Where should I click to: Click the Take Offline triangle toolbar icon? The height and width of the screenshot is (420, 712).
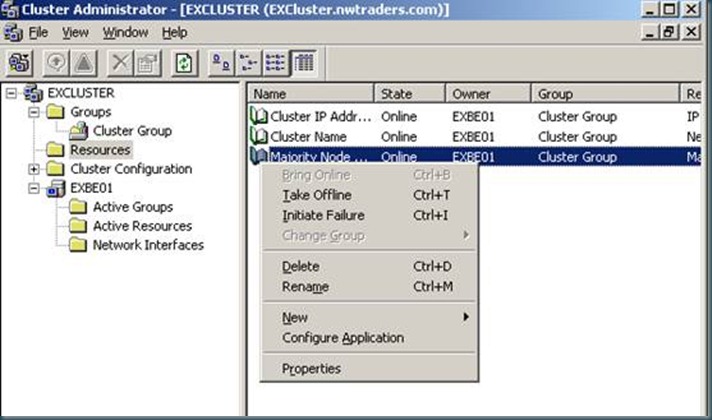coord(84,62)
